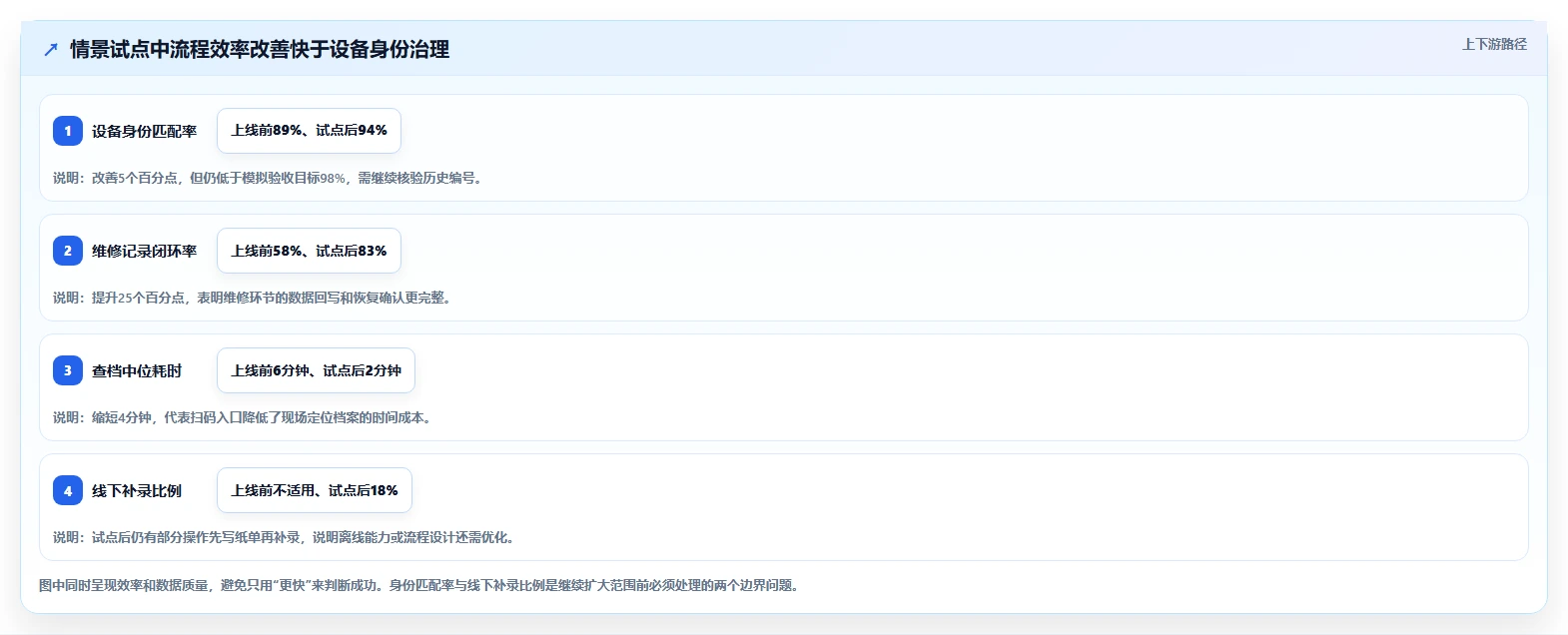1568x635 pixels.
Task: Click the 上线前6分钟、试点后2分钟 pill
Action: (316, 370)
